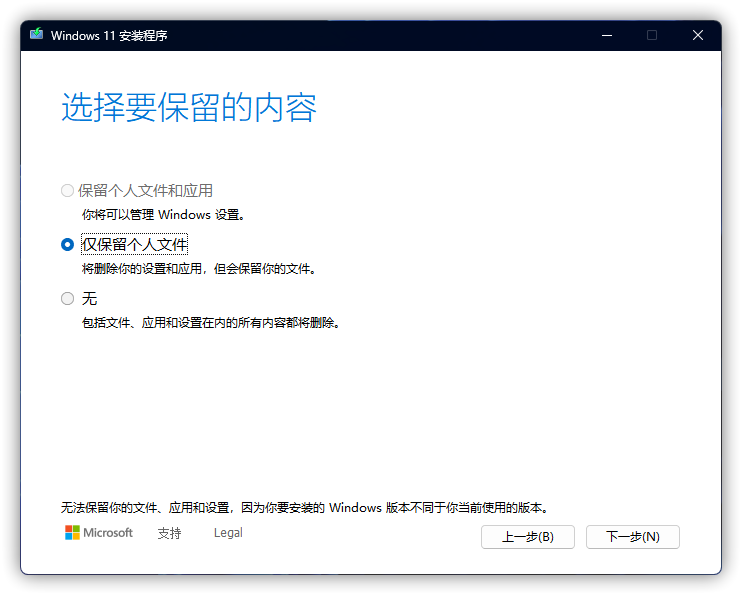The height and width of the screenshot is (595, 742).
Task: Click the 保留个人文件和应用 label text
Action: [x=146, y=190]
